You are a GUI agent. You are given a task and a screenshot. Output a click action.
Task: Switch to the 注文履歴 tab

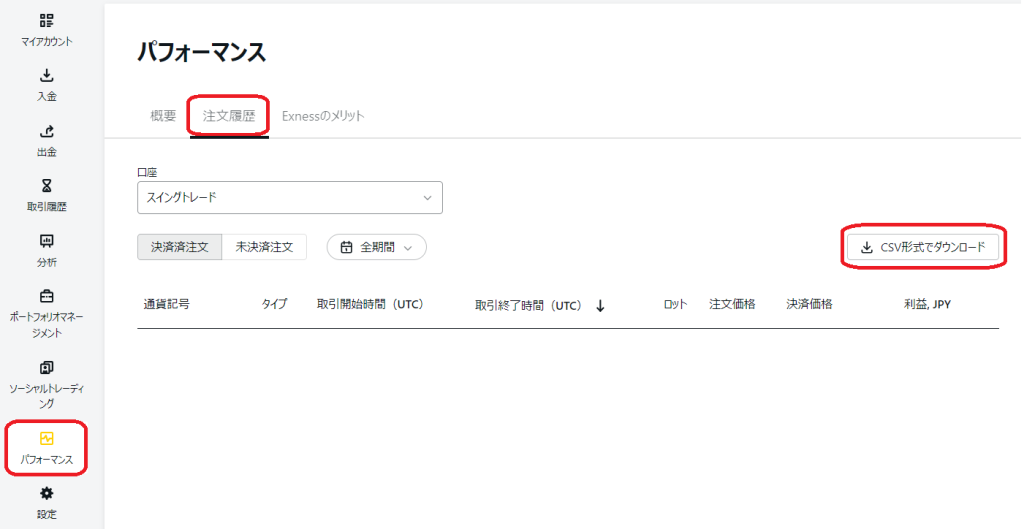(x=229, y=116)
